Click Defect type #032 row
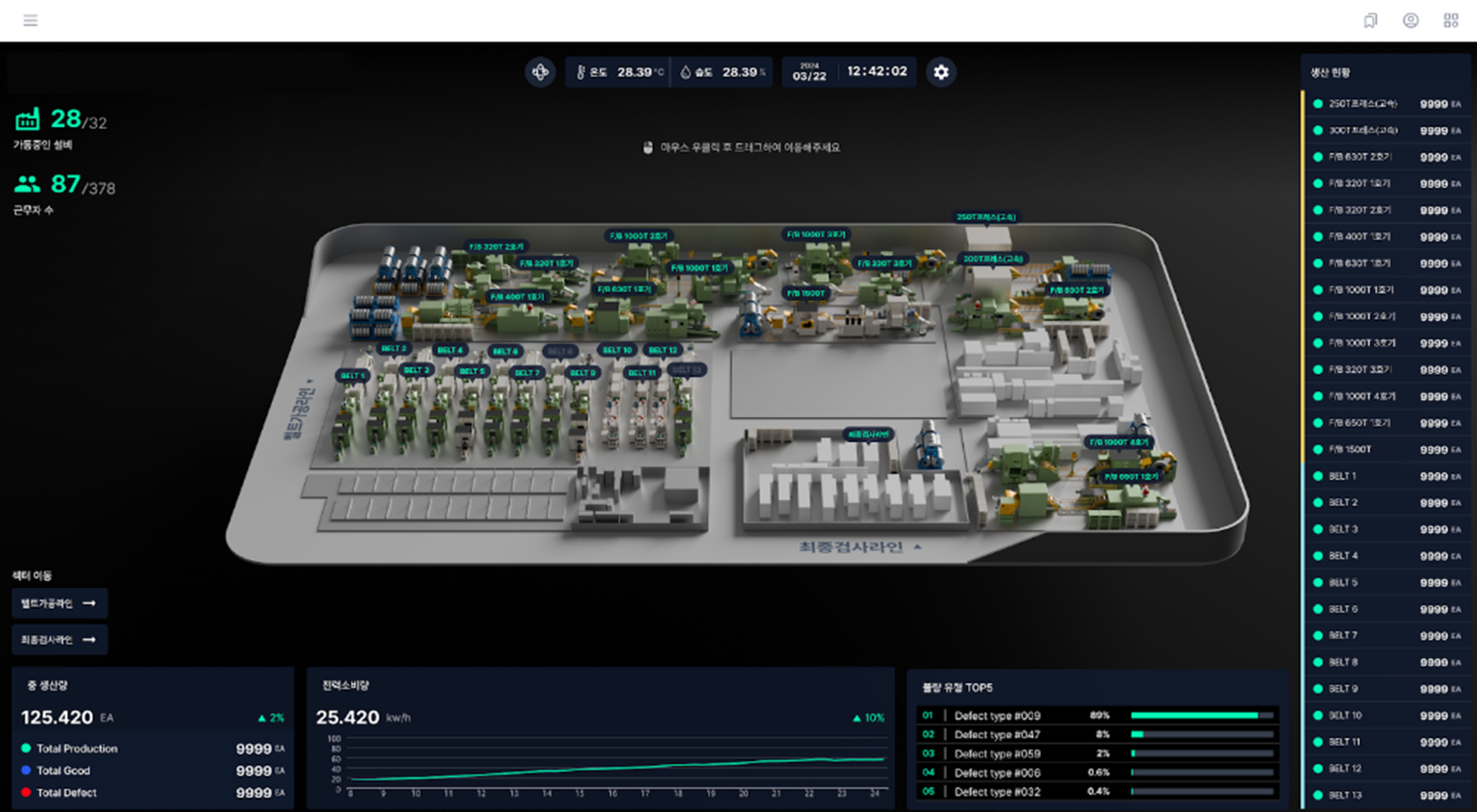 pyautogui.click(x=1098, y=791)
